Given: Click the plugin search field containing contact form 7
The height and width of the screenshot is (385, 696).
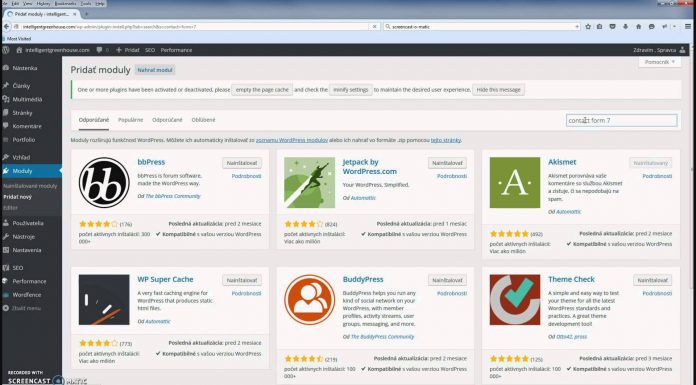Looking at the screenshot, I should [621, 120].
